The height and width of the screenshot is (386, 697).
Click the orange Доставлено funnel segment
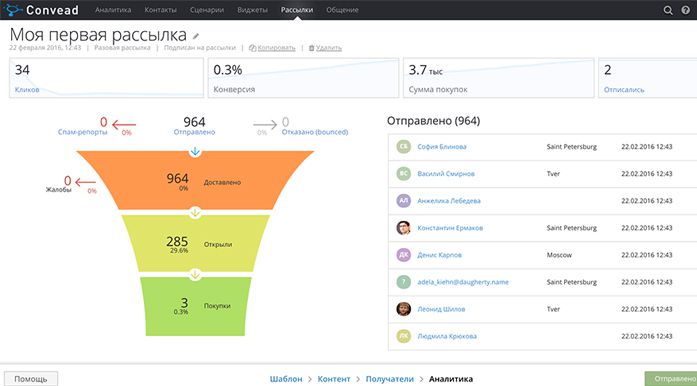pos(195,180)
